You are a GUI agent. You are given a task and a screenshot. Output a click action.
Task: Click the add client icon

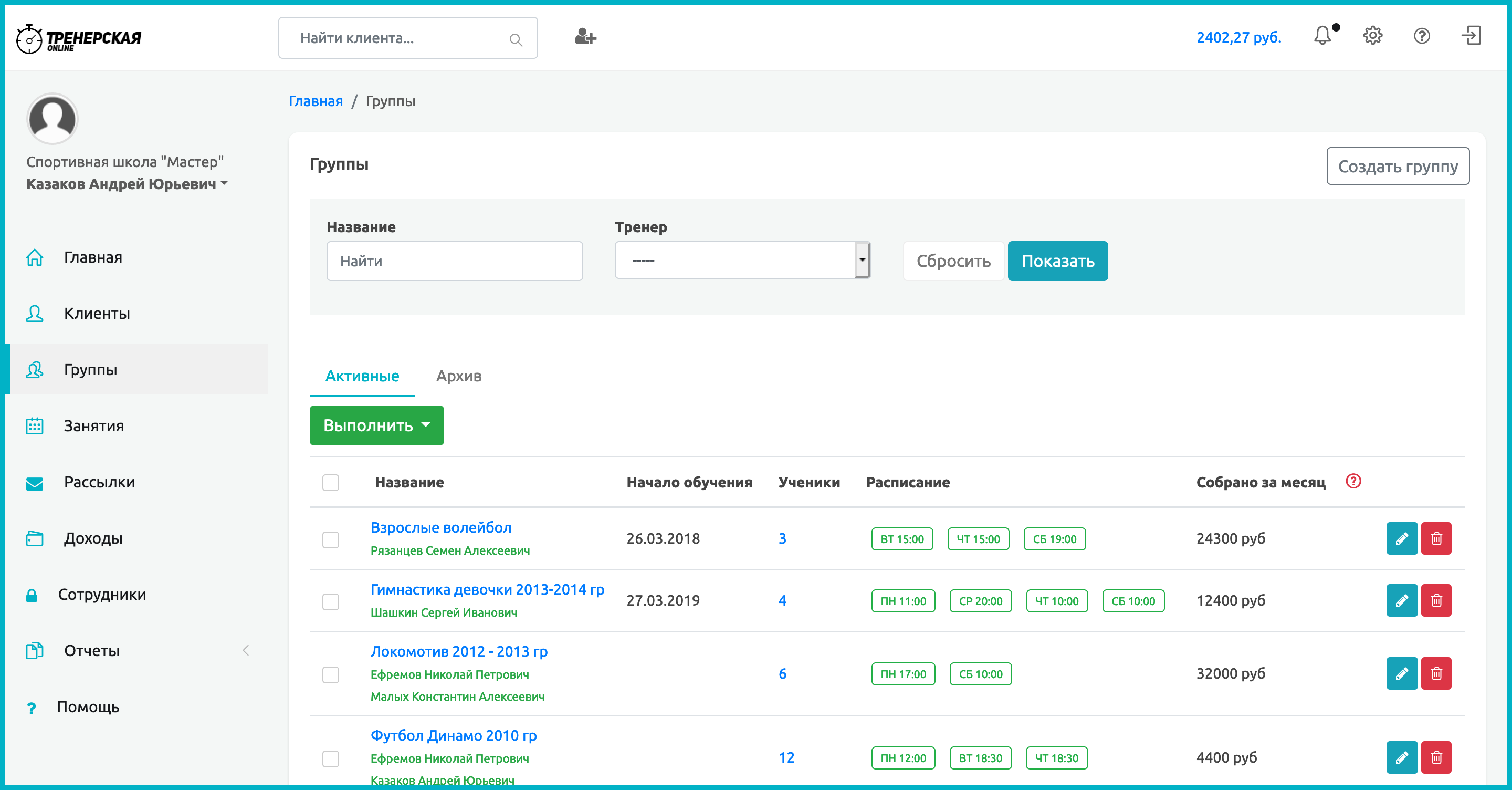(x=585, y=38)
